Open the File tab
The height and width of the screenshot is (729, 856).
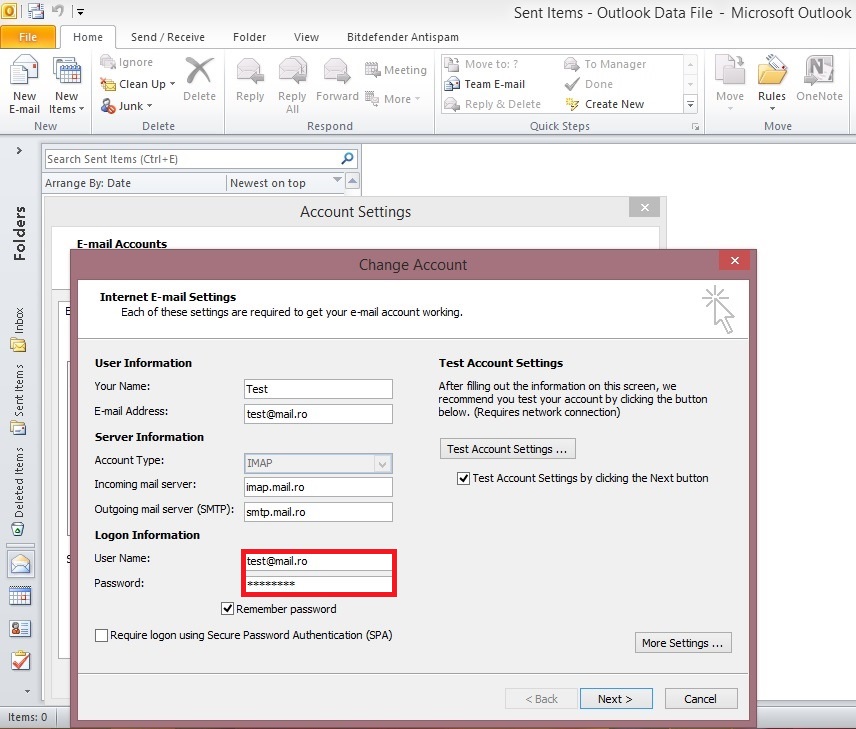pos(28,37)
